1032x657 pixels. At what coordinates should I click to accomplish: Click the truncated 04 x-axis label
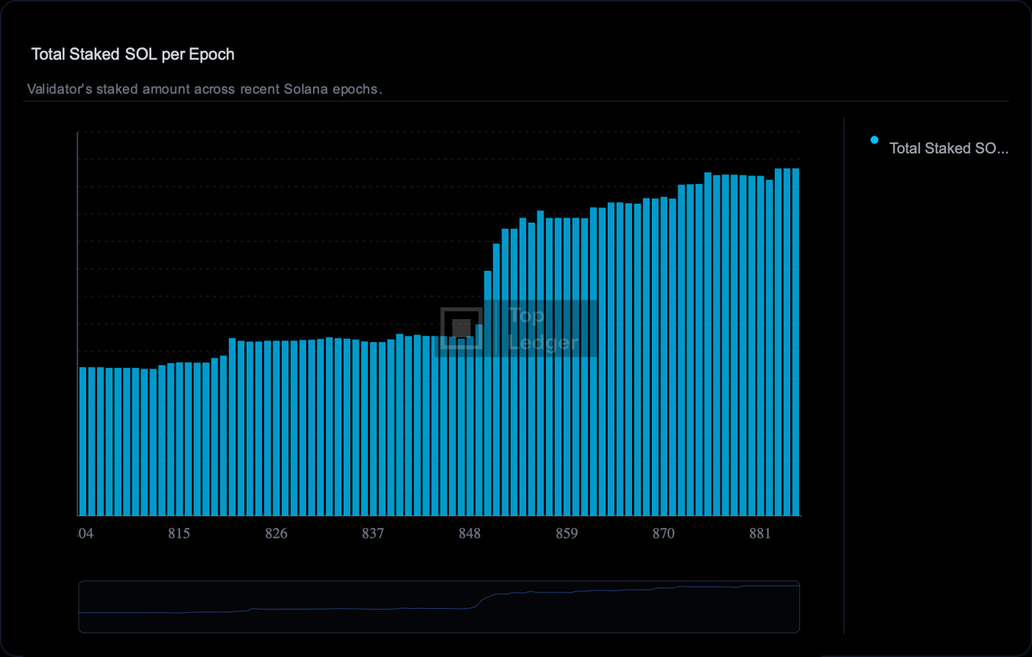pyautogui.click(x=86, y=534)
